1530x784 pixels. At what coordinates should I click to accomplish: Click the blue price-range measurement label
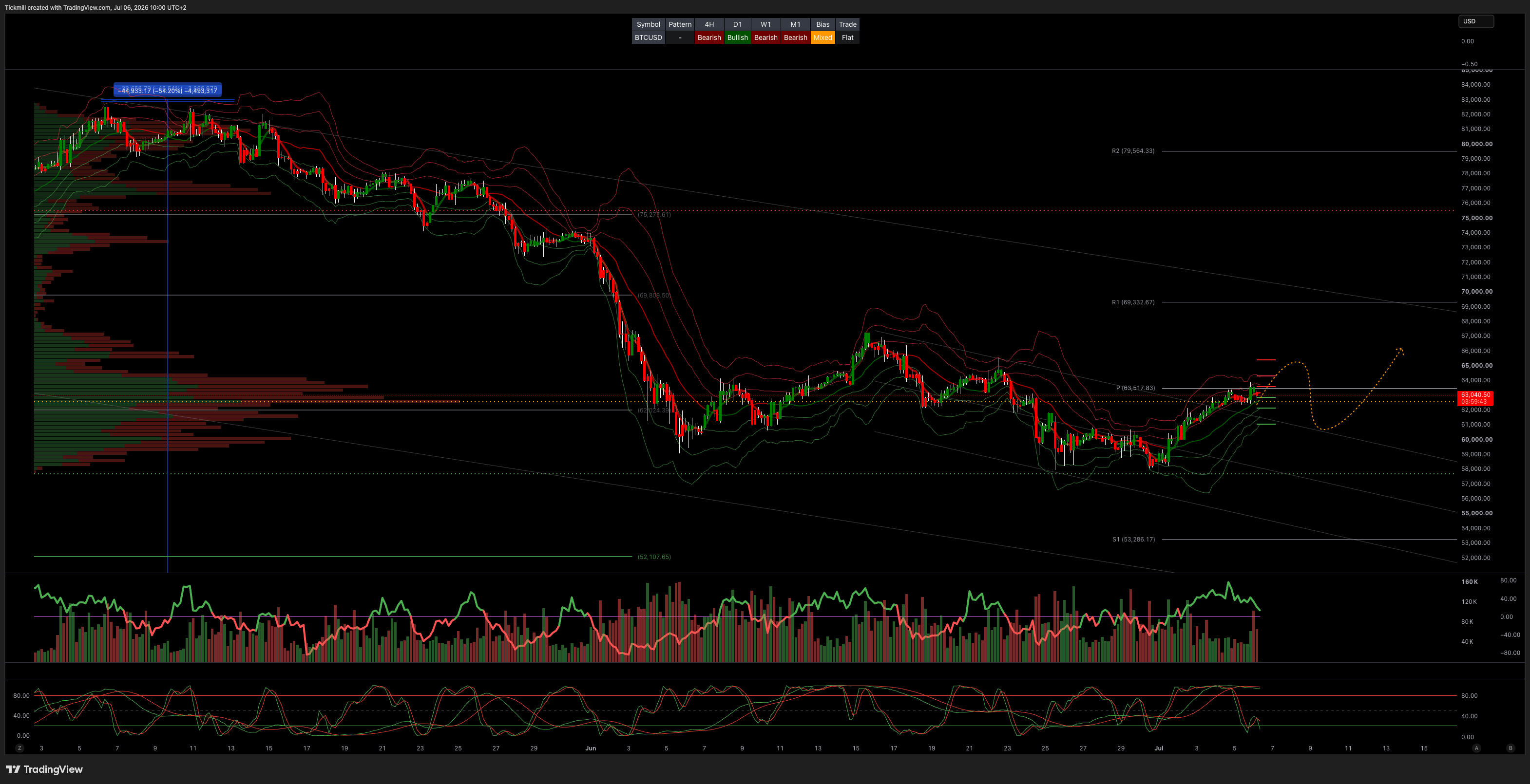[x=168, y=90]
